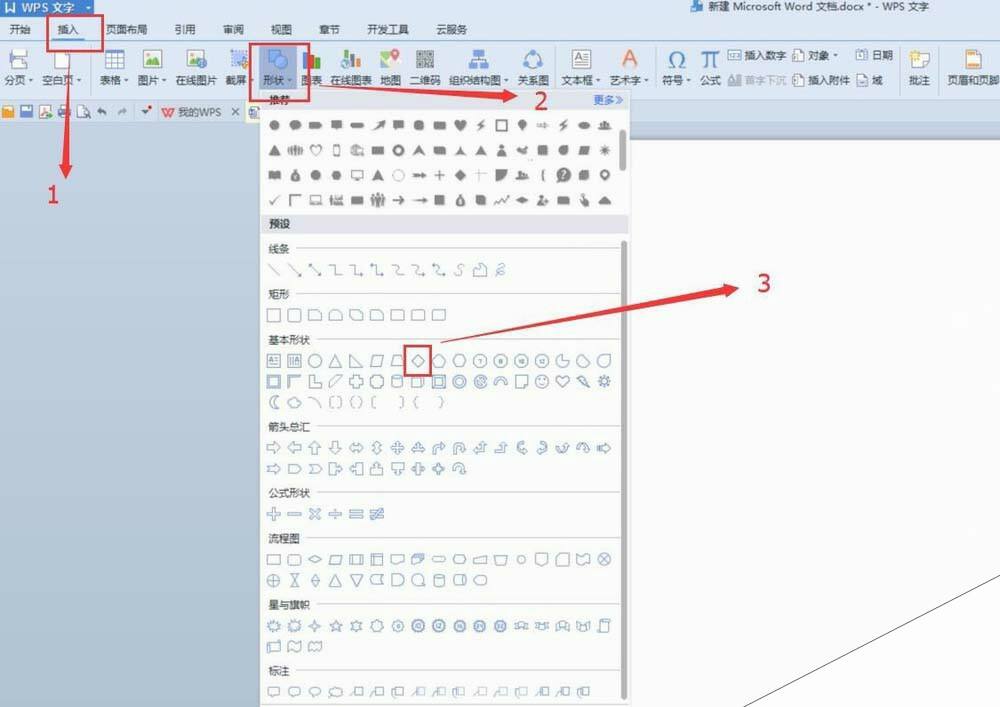
Task: Select the right arrow in 箭头总汇
Action: [273, 448]
